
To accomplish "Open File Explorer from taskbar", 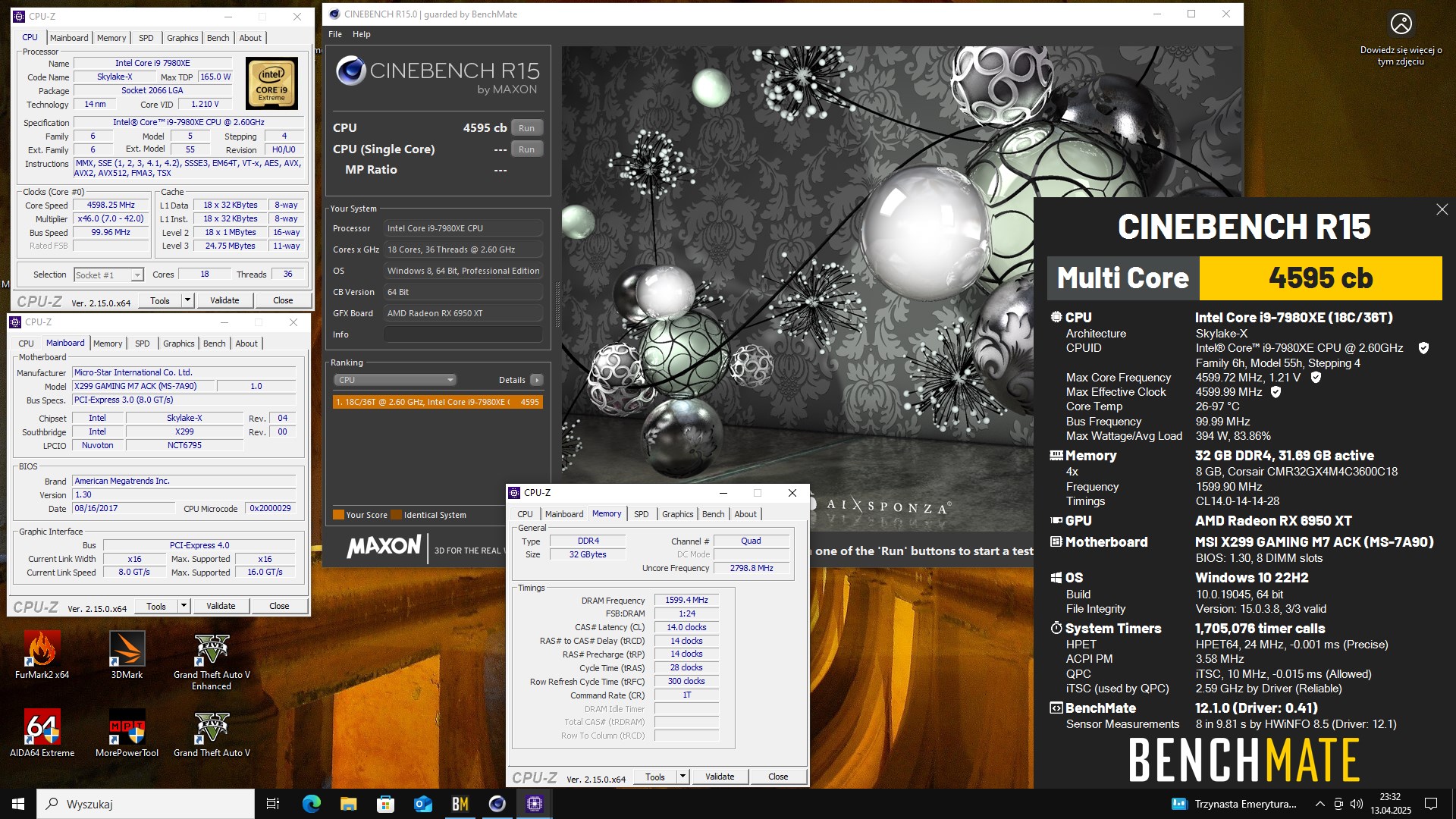I will [x=348, y=804].
